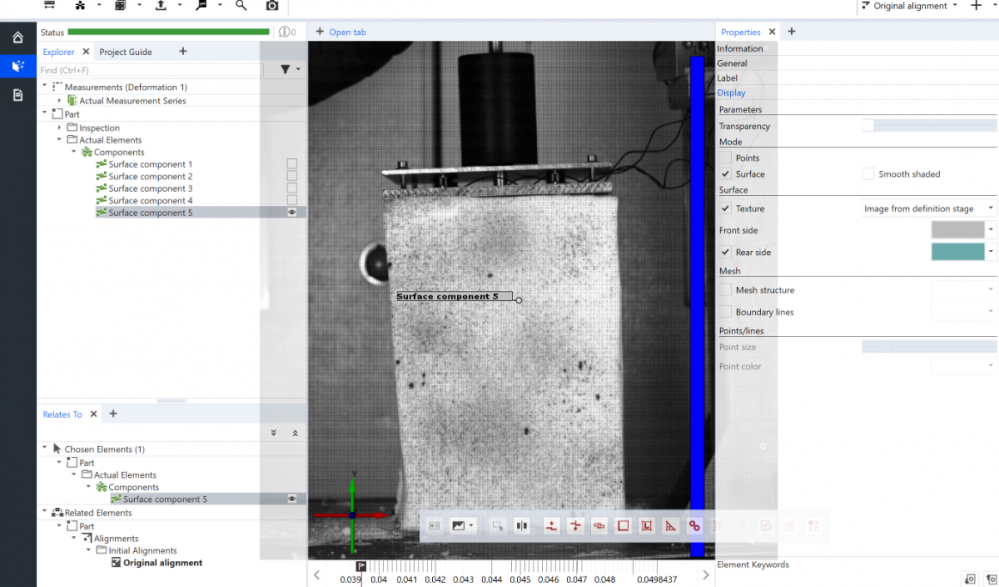Click the home icon in left sidebar
This screenshot has width=999, height=587.
[18, 38]
